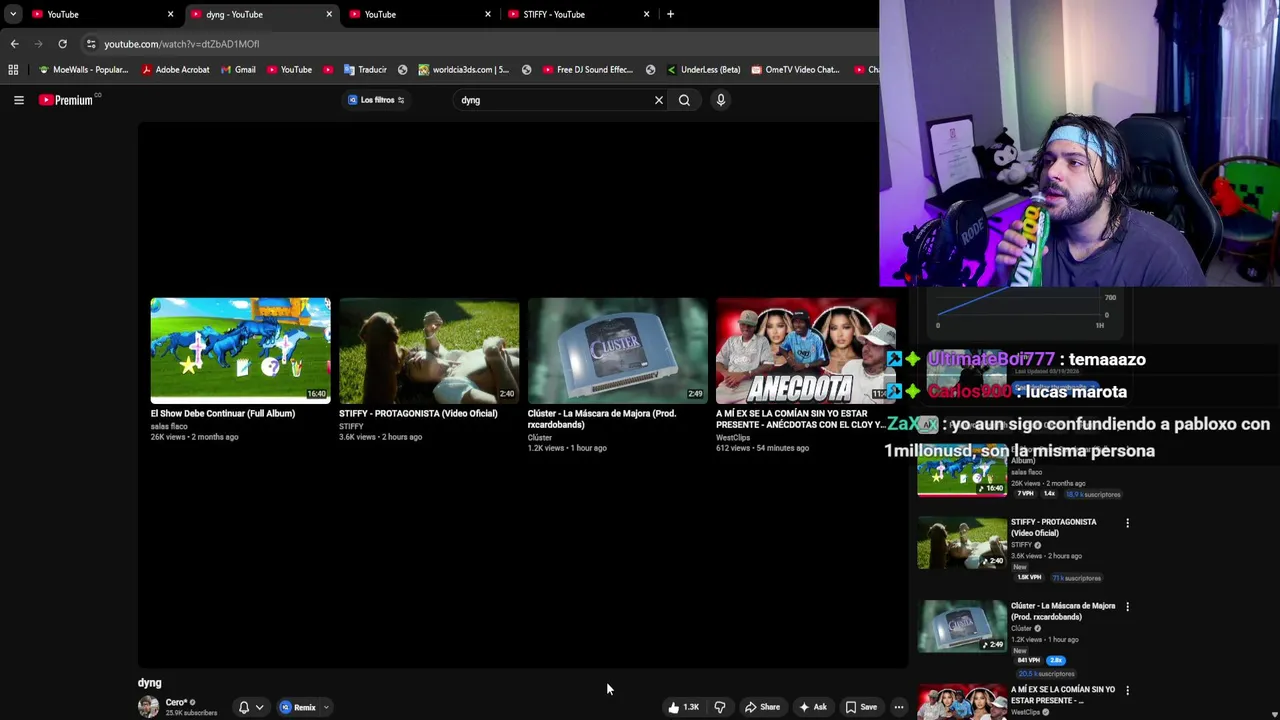
Task: Go back in the browser
Action: click(14, 44)
